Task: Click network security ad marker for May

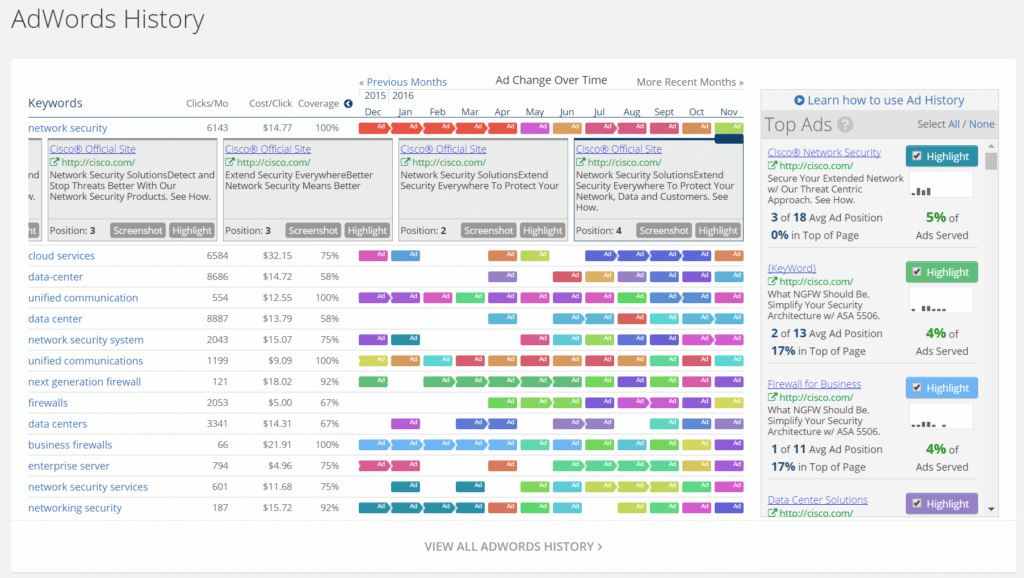Action: (535, 128)
